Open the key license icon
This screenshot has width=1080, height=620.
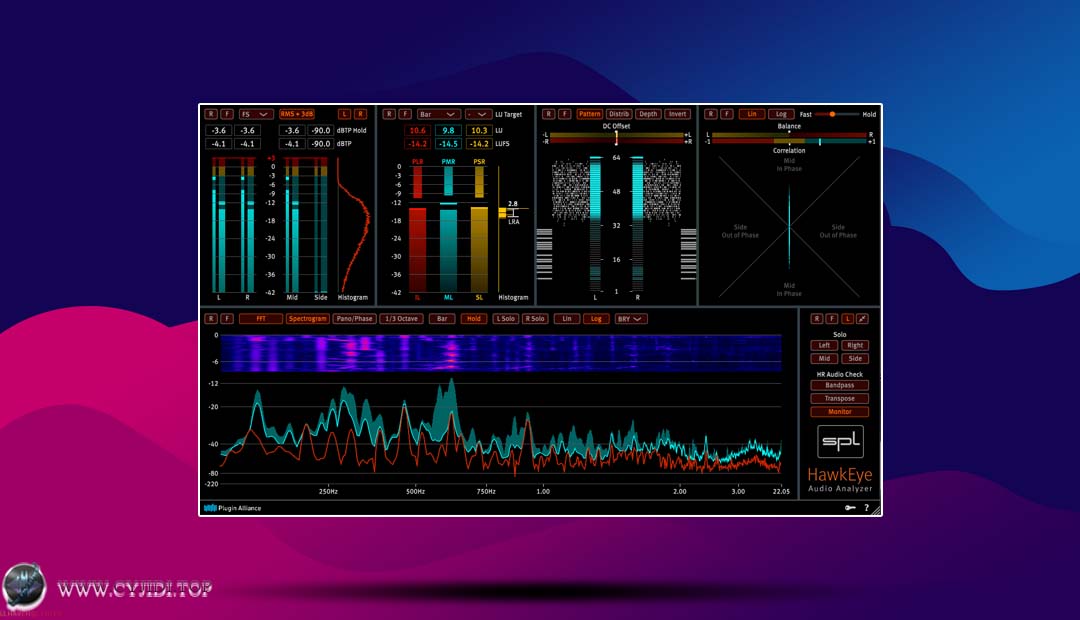pos(851,508)
